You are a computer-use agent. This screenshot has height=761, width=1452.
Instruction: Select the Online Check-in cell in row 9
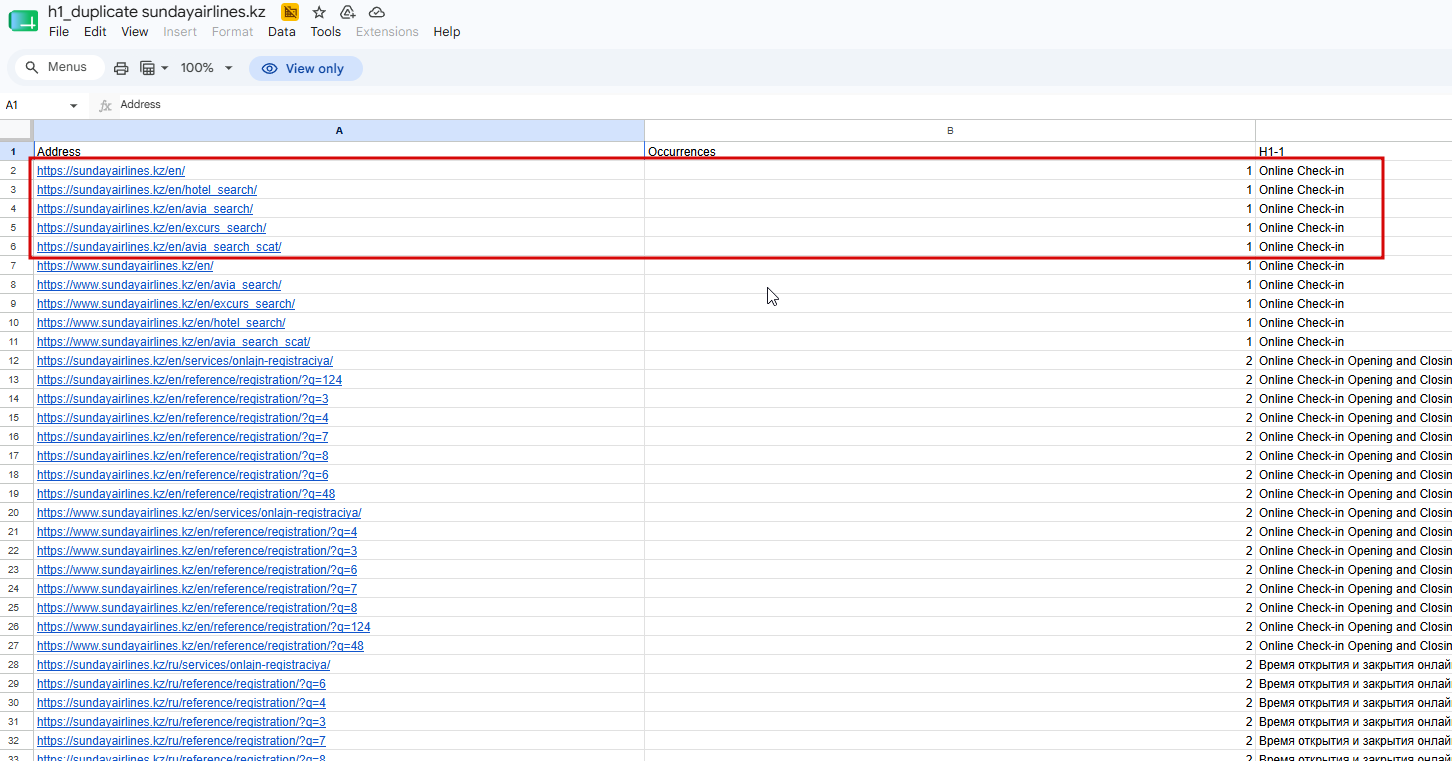[x=1354, y=304]
